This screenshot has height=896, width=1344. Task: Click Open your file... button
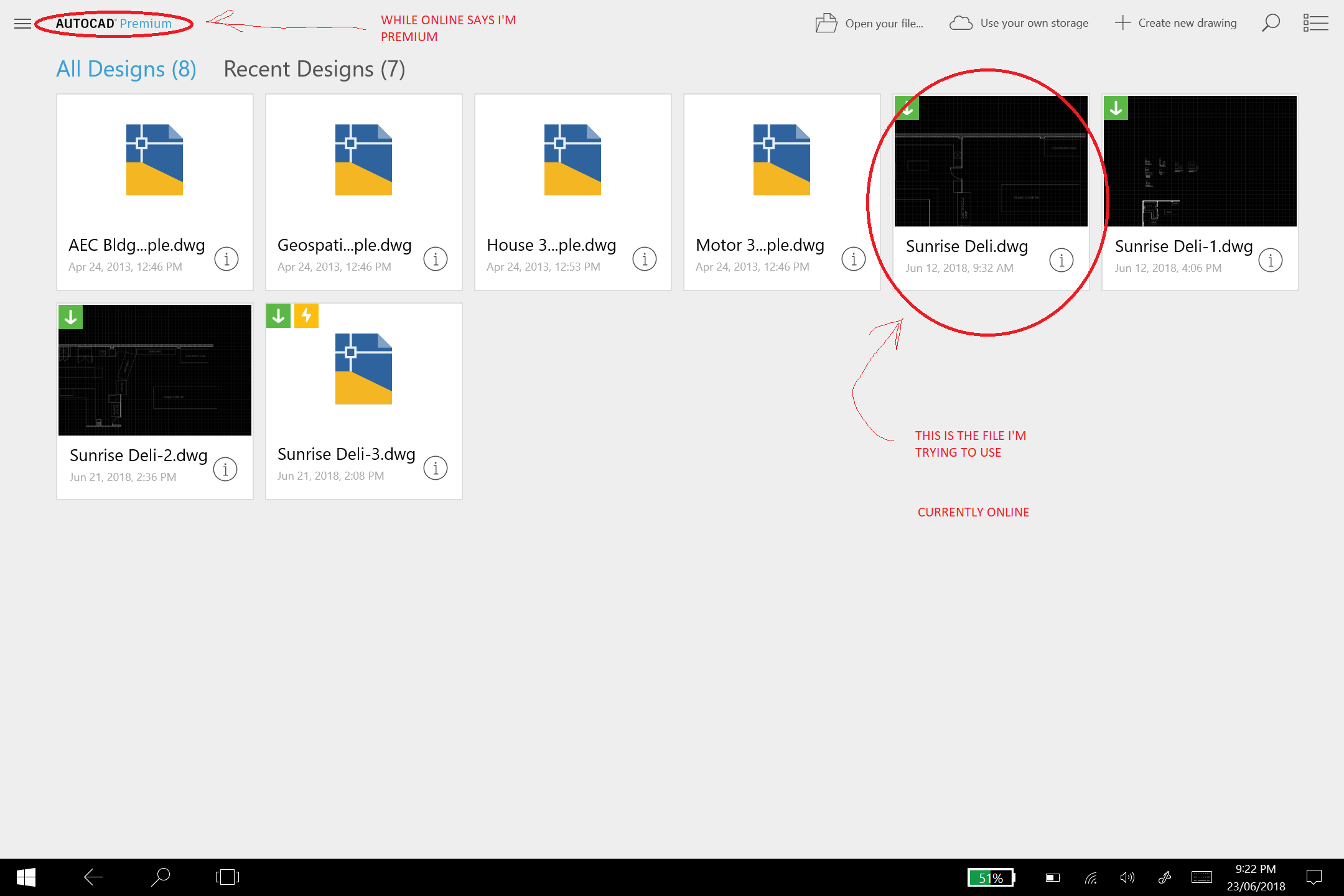point(869,23)
